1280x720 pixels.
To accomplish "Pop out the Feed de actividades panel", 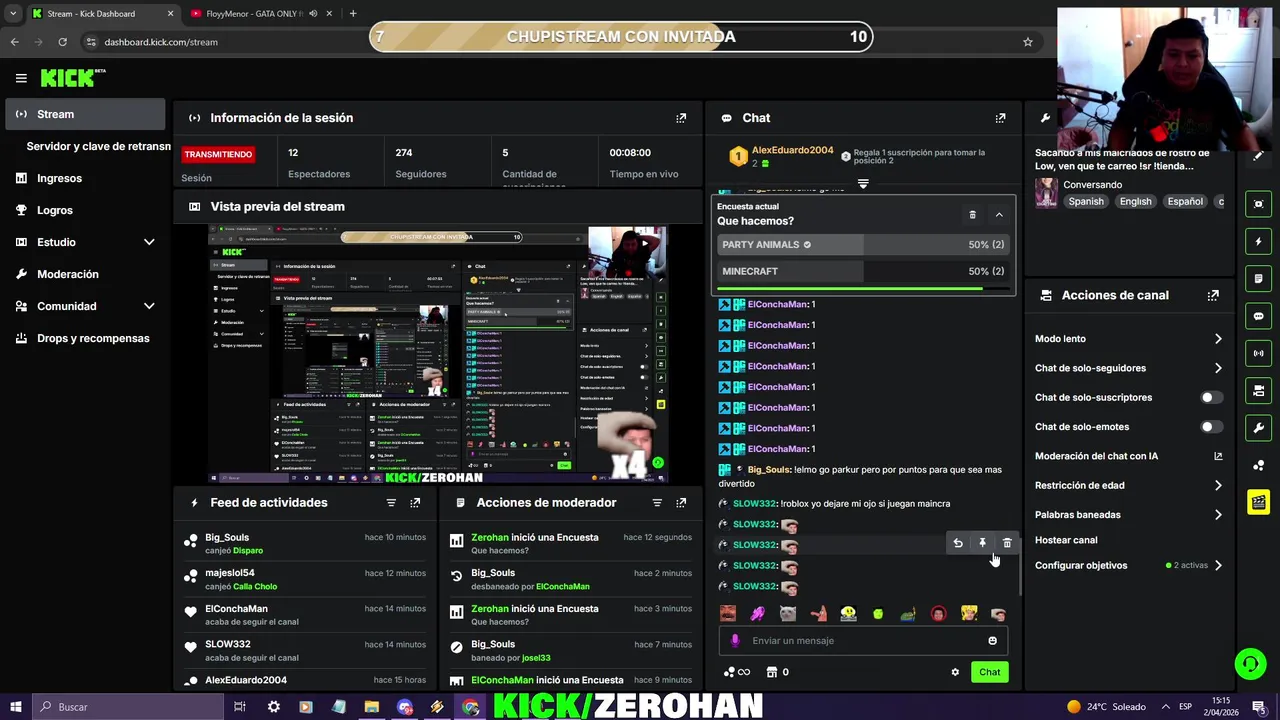I will point(415,503).
